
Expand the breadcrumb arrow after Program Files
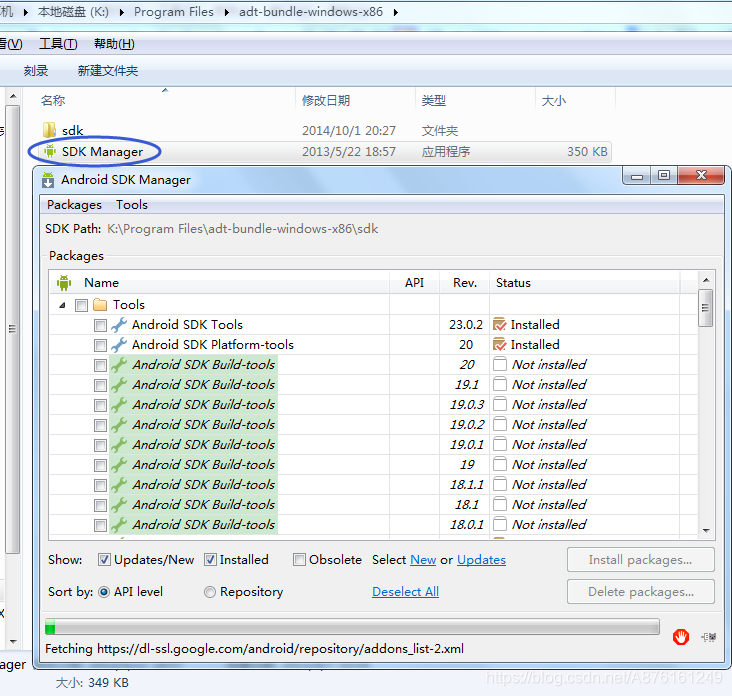[226, 12]
